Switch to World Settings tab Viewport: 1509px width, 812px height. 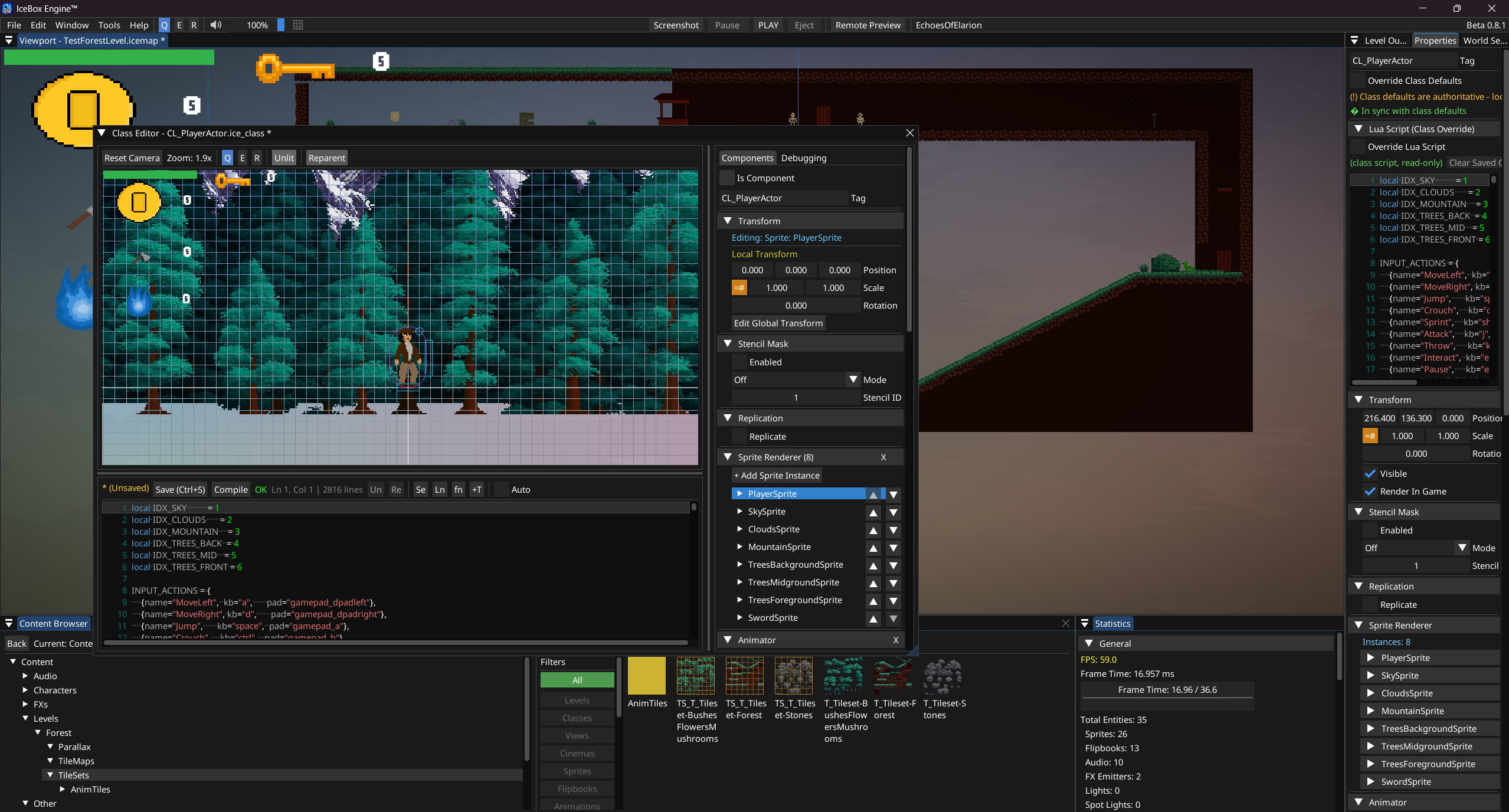[1485, 41]
